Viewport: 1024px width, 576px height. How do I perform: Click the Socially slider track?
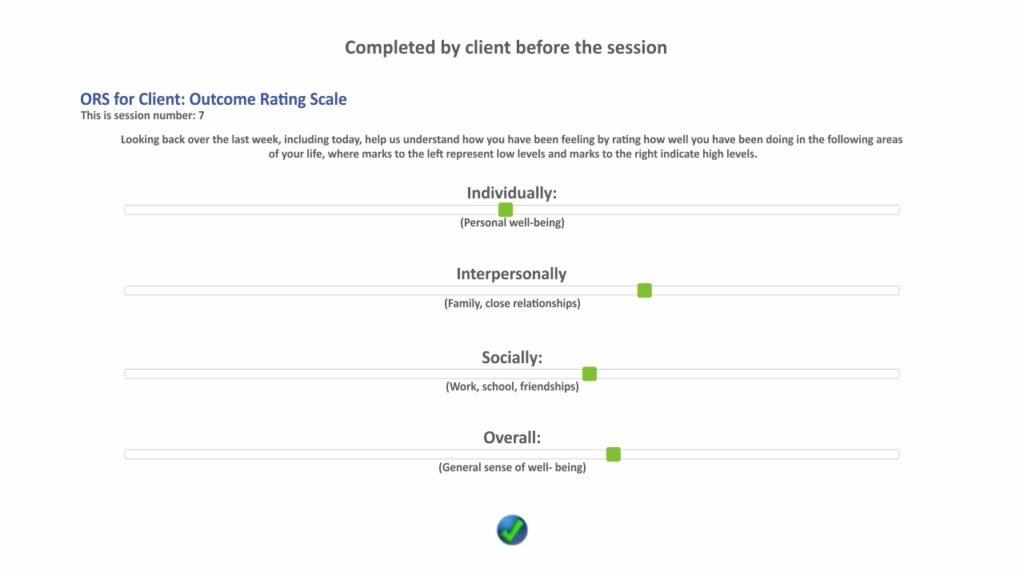(300, 372)
